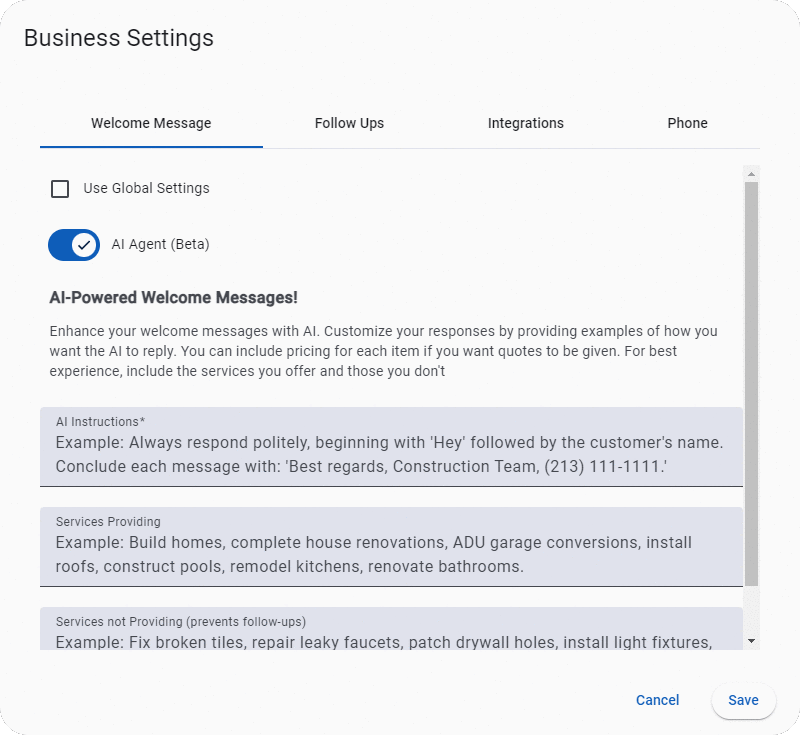Toggle the AI Agent (Beta) switch off
The height and width of the screenshot is (735, 800).
pos(74,244)
